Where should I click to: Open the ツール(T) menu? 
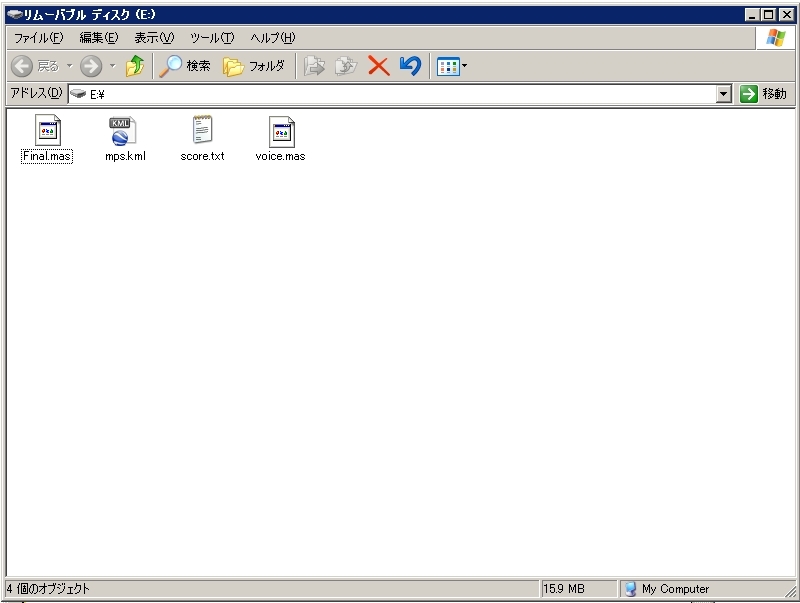point(212,38)
